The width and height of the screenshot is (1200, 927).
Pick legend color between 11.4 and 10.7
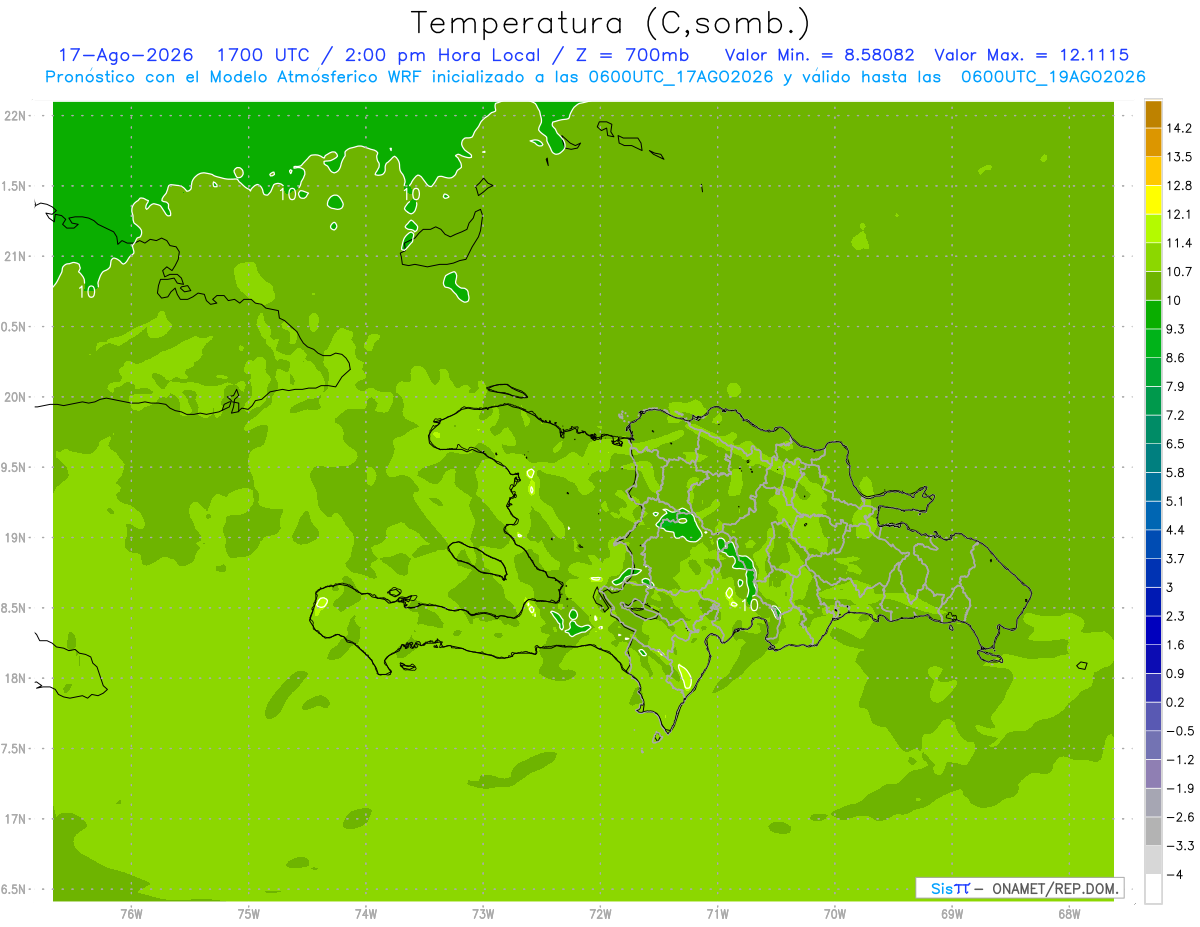(x=1154, y=257)
